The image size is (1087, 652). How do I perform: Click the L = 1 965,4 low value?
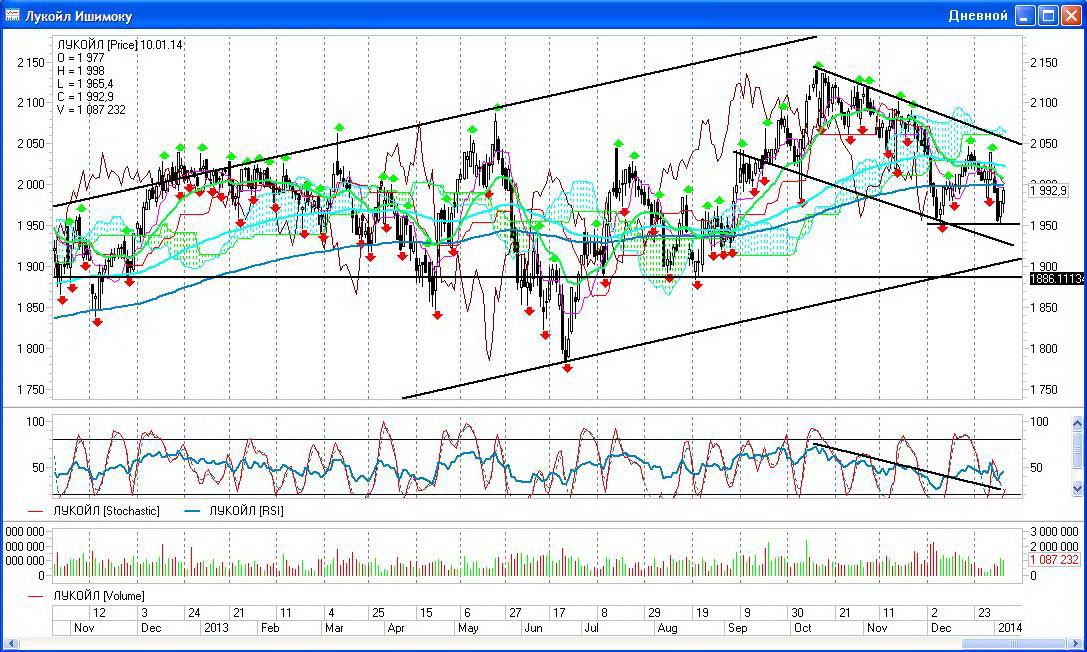click(85, 84)
